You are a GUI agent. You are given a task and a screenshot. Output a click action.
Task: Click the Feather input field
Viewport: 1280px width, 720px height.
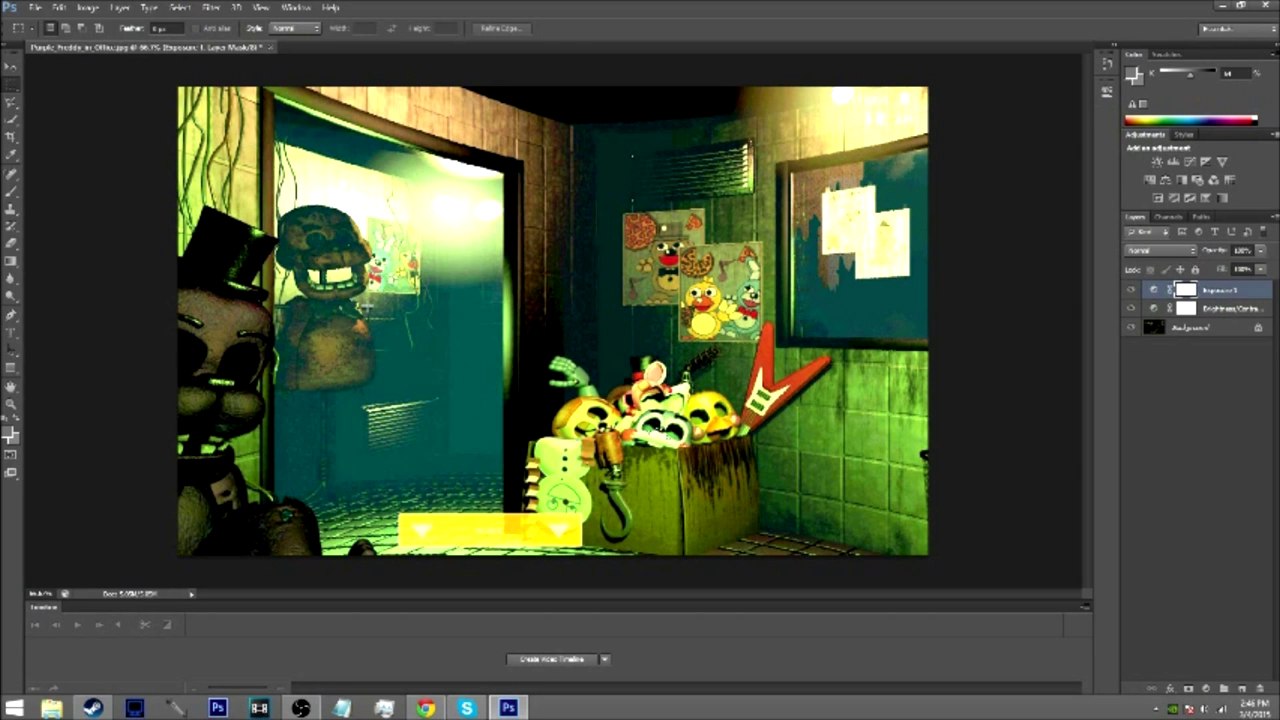[168, 28]
